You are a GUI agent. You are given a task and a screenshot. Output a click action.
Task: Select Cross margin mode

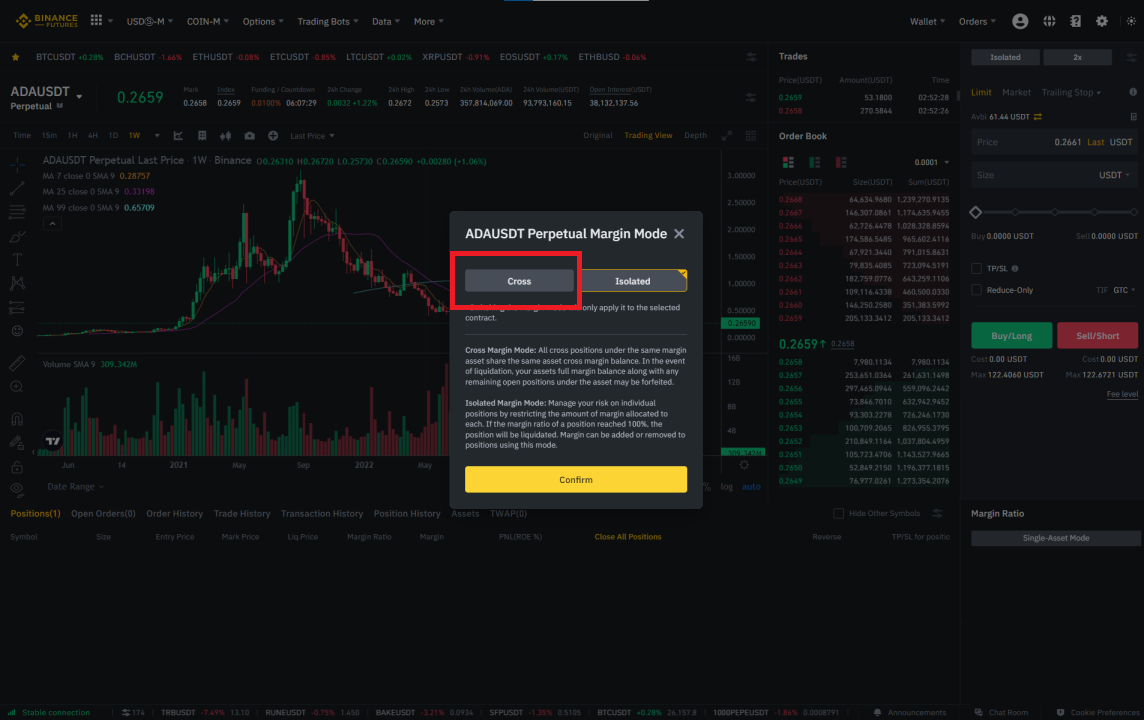pyautogui.click(x=519, y=281)
